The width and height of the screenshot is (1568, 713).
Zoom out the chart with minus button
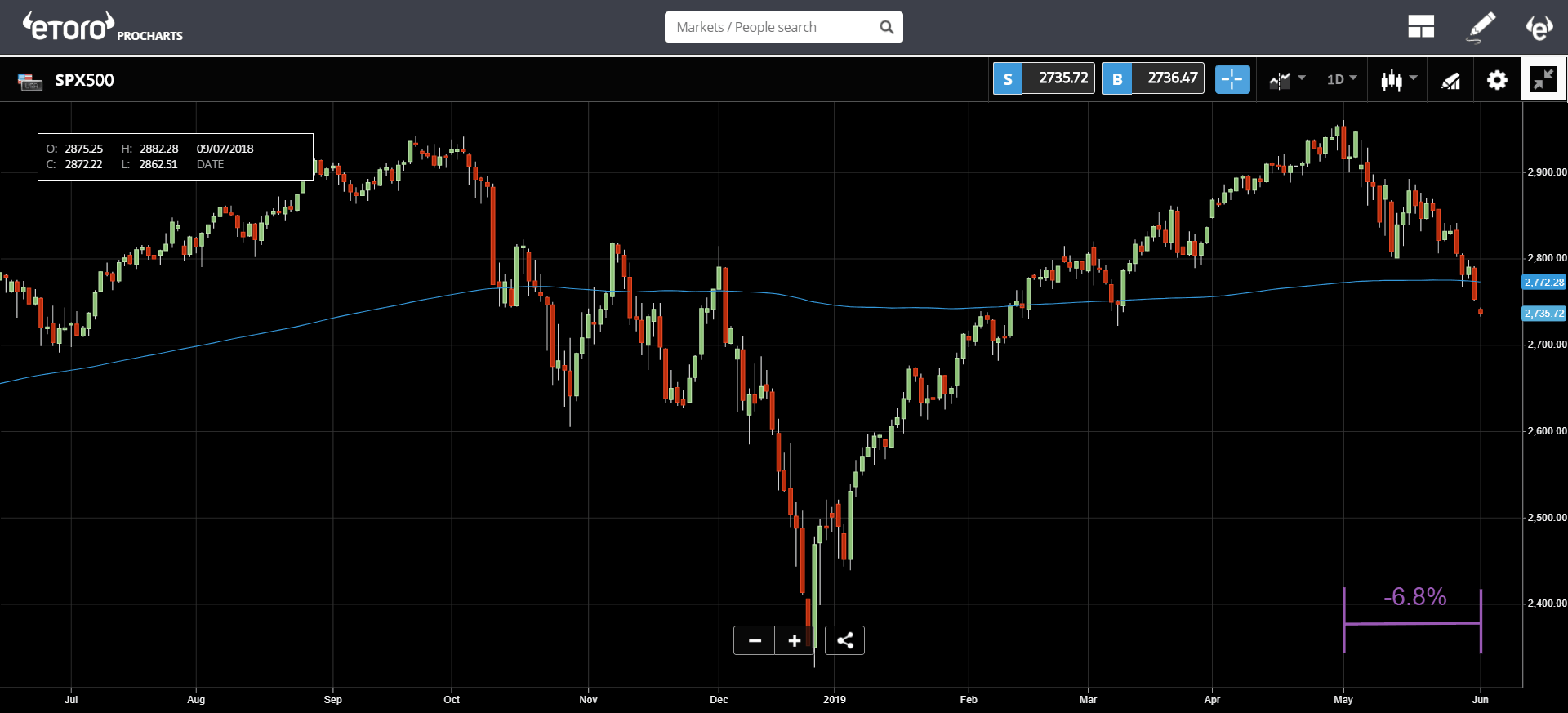755,640
